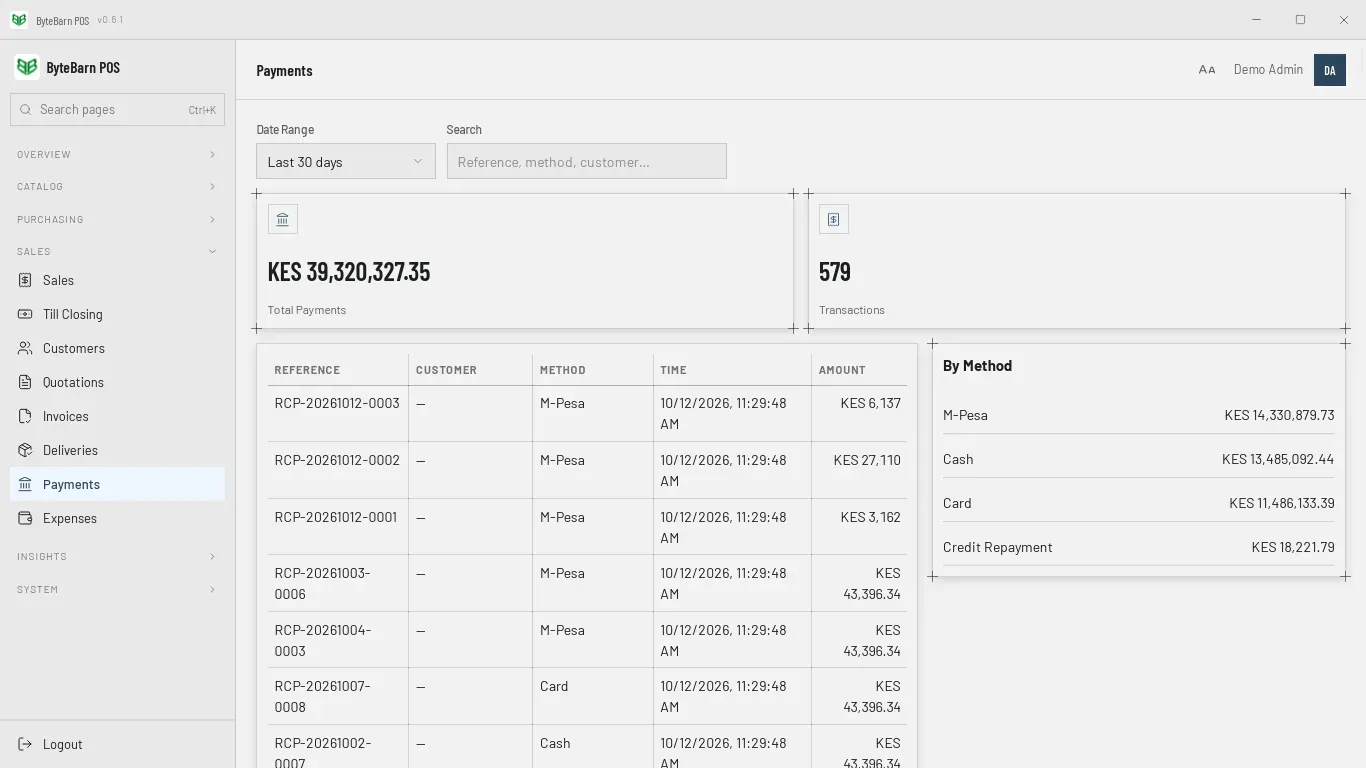The height and width of the screenshot is (768, 1366).
Task: Click the ByteBarn POS logo in sidebar
Action: pyautogui.click(x=27, y=67)
